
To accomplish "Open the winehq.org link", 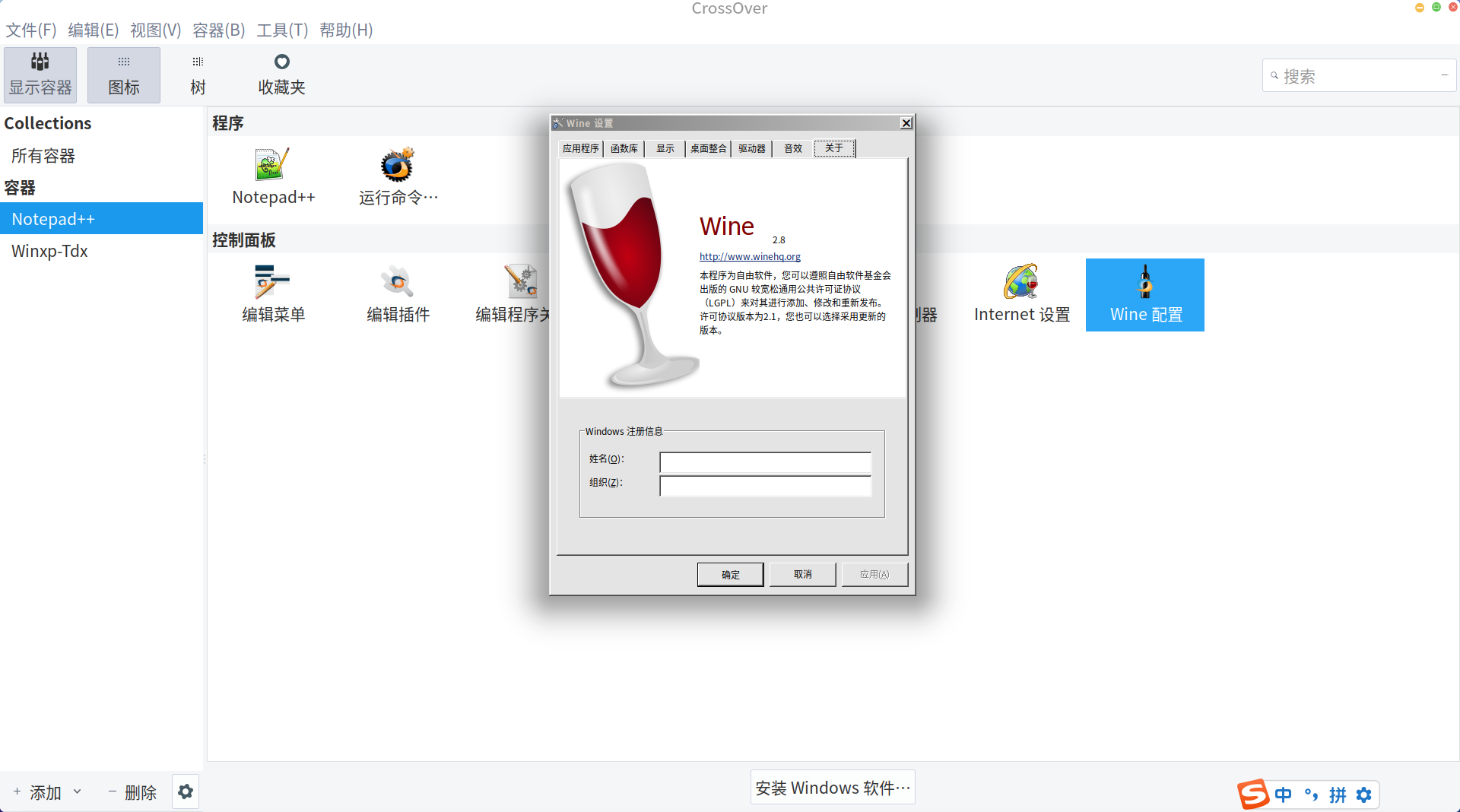I will [748, 256].
